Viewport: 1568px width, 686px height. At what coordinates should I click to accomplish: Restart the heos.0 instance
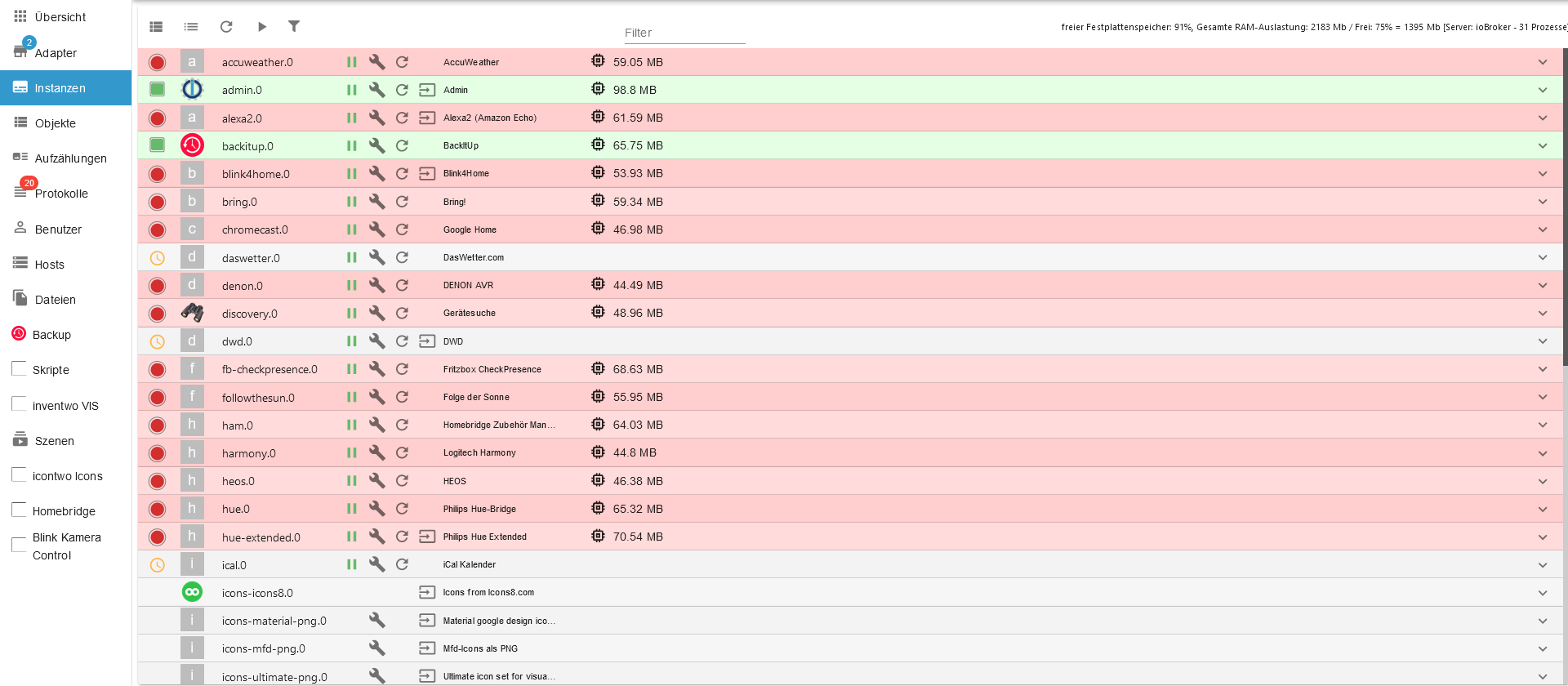402,480
